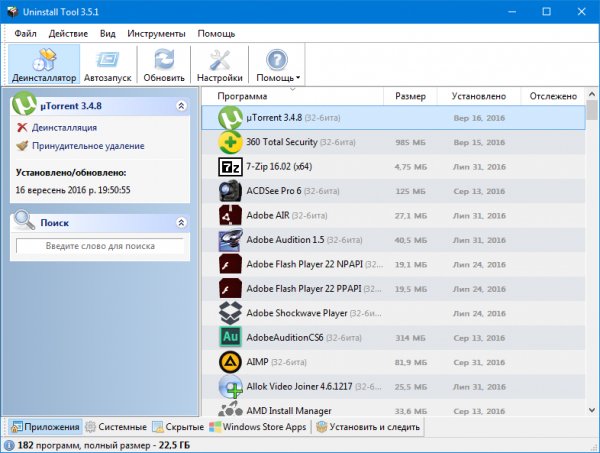Click Установить и следить button
The image size is (600, 453).
(x=368, y=427)
